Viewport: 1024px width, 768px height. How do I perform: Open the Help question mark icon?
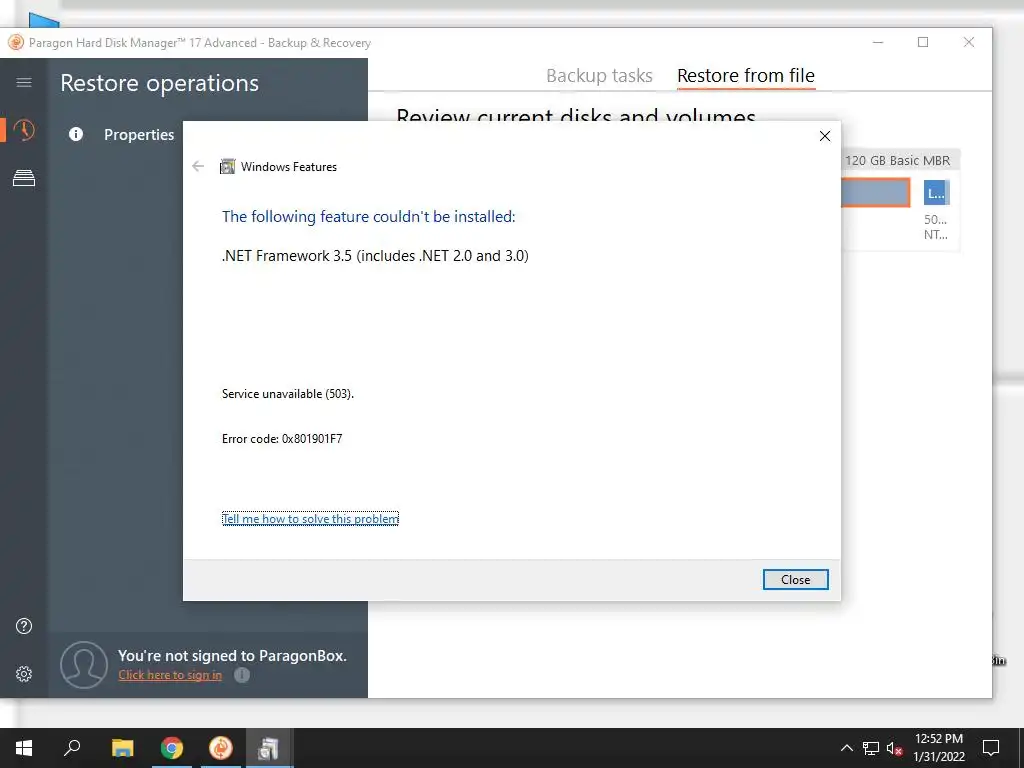(24, 626)
